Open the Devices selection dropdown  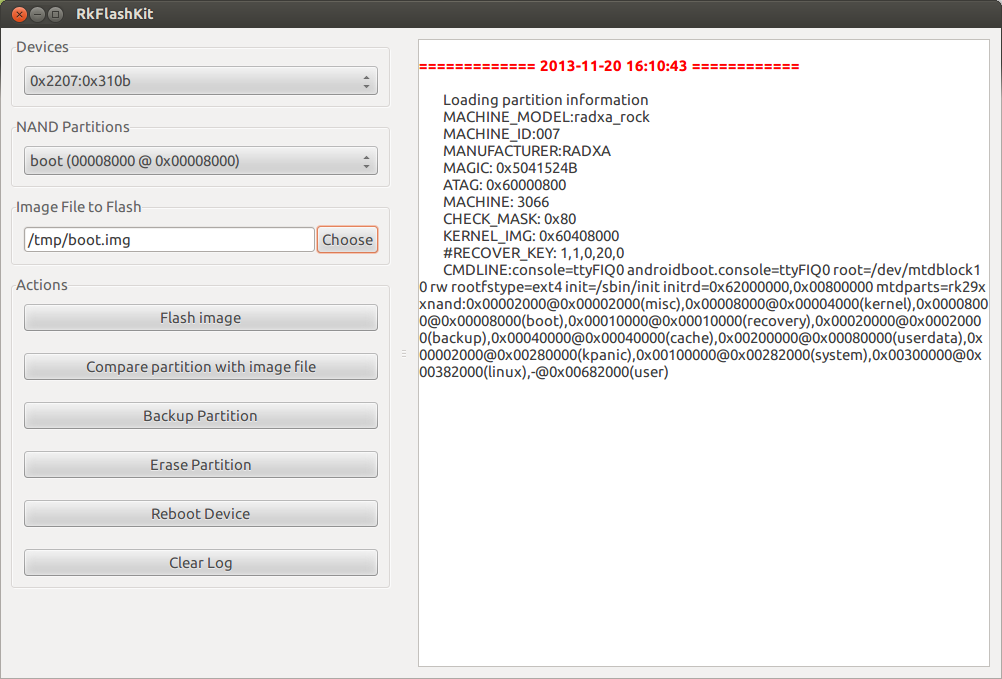[200, 80]
